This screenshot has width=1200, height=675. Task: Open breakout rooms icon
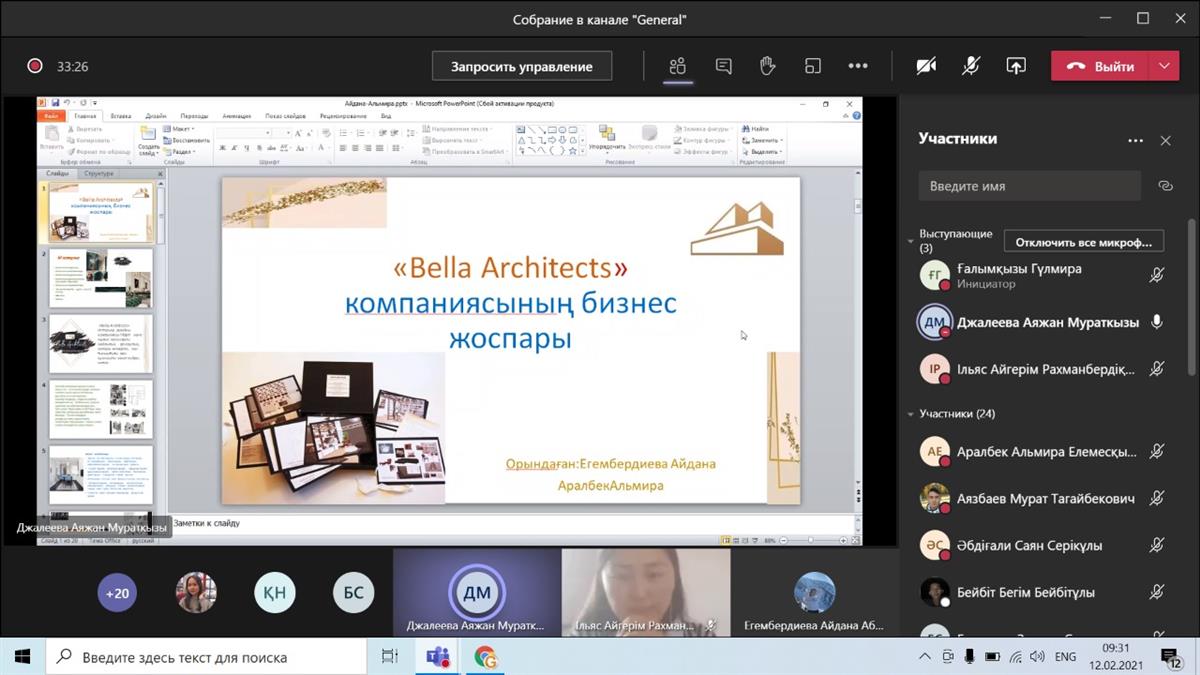click(x=813, y=67)
